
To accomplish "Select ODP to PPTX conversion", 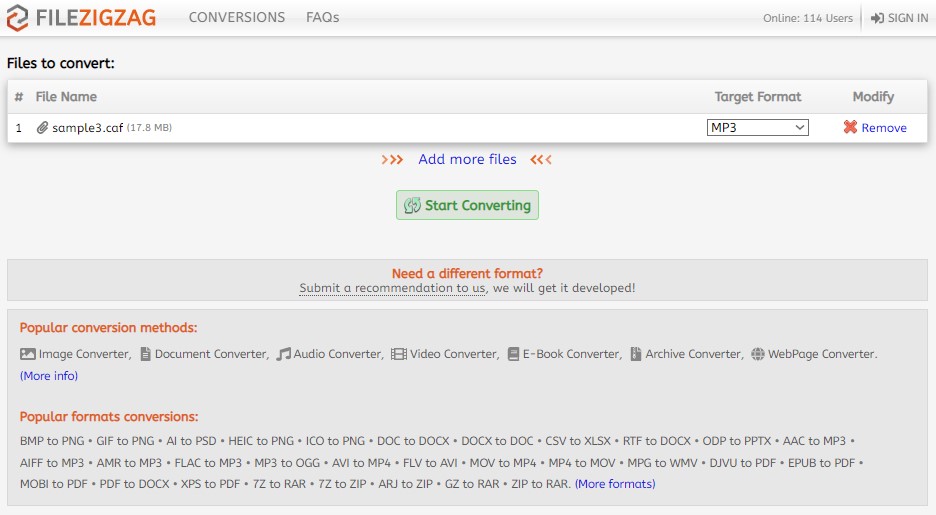I will [x=737, y=441].
